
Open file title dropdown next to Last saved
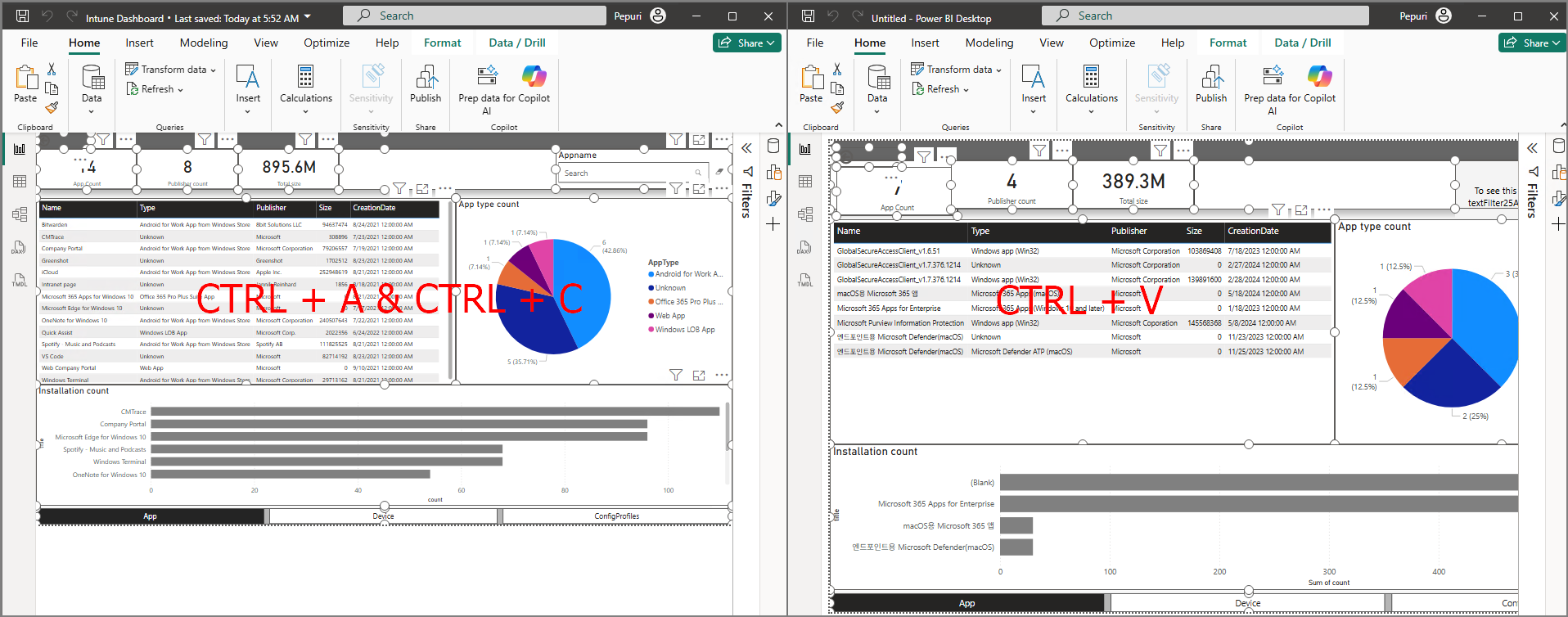[308, 16]
